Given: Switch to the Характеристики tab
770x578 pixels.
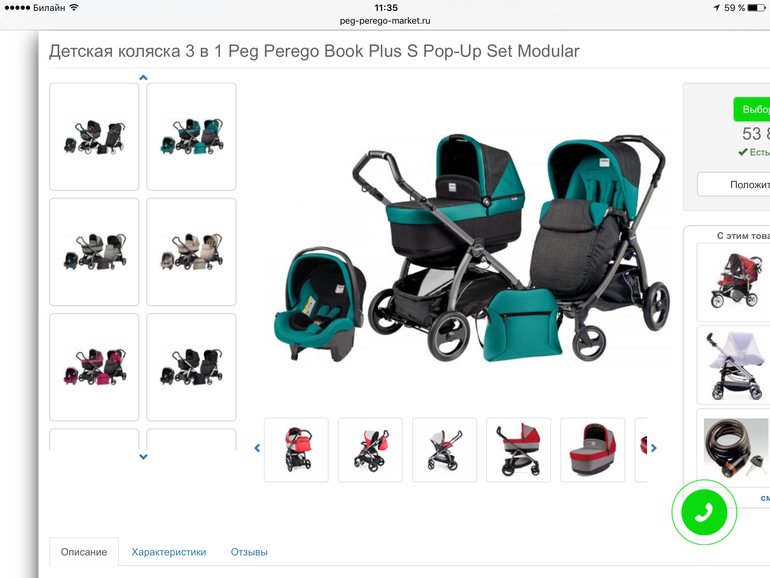Looking at the screenshot, I should (169, 552).
